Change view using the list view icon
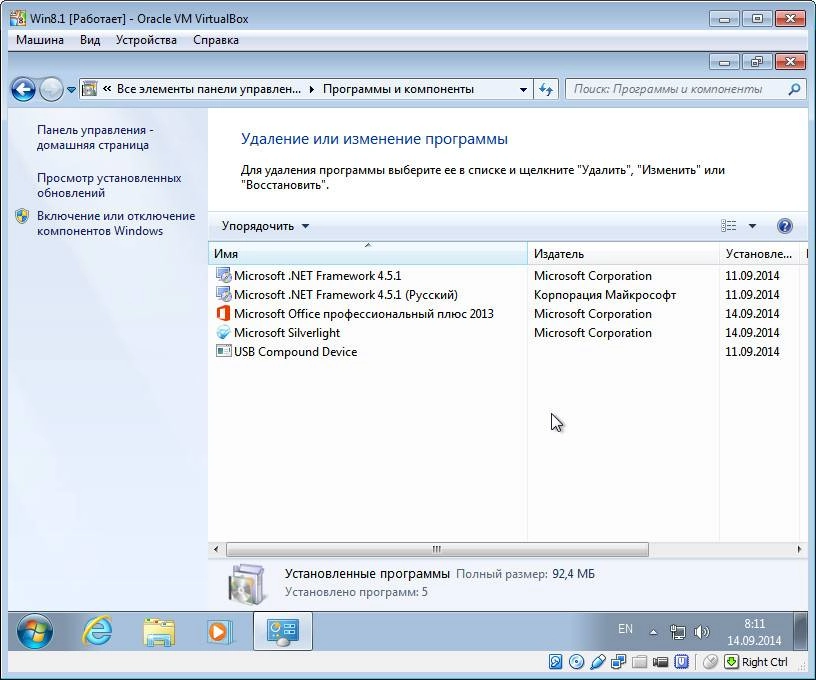816x680 pixels. [x=728, y=226]
